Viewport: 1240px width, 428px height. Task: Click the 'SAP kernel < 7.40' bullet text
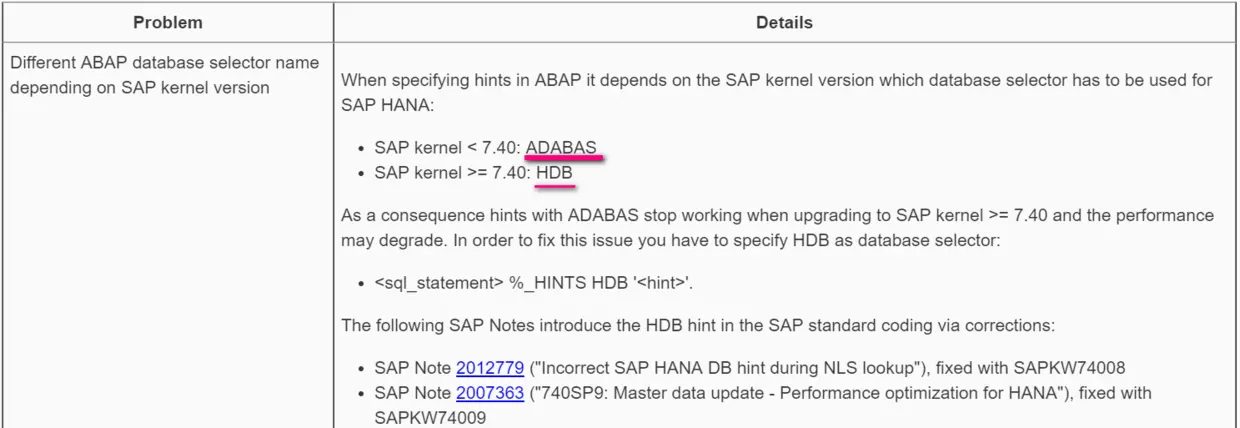[x=447, y=147]
